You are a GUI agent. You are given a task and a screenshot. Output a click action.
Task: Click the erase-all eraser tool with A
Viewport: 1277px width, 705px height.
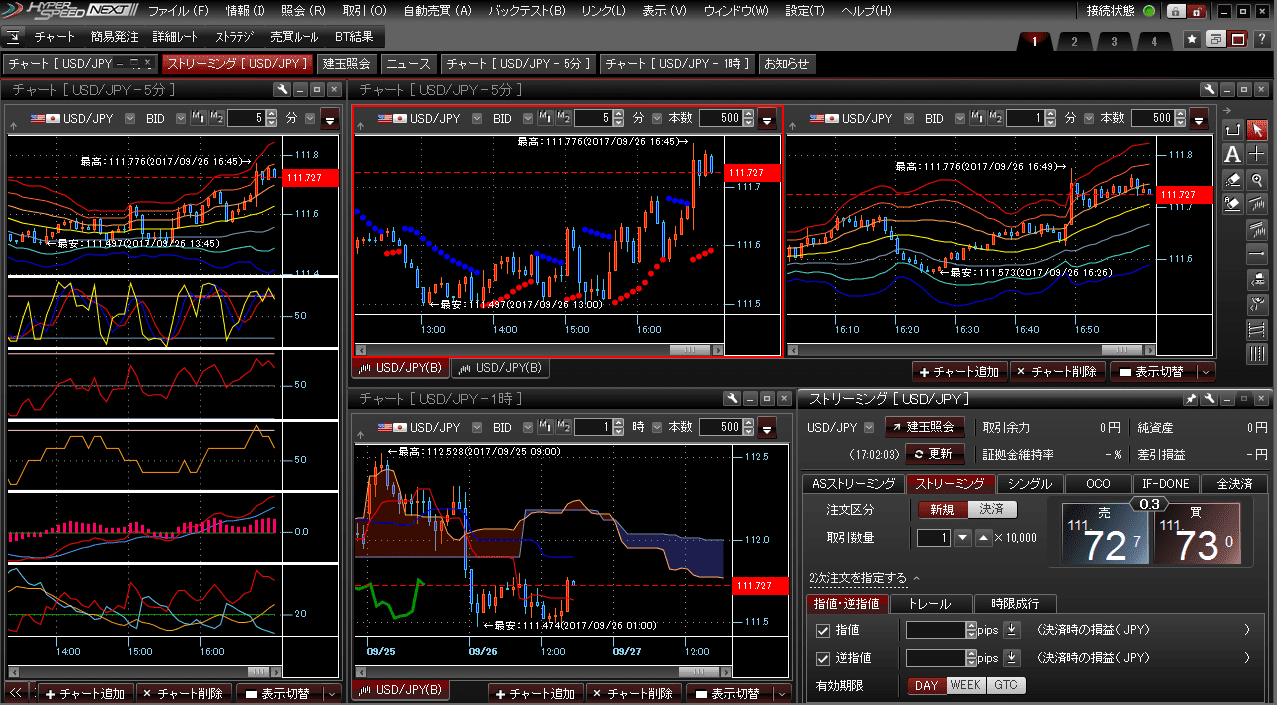[x=1232, y=204]
